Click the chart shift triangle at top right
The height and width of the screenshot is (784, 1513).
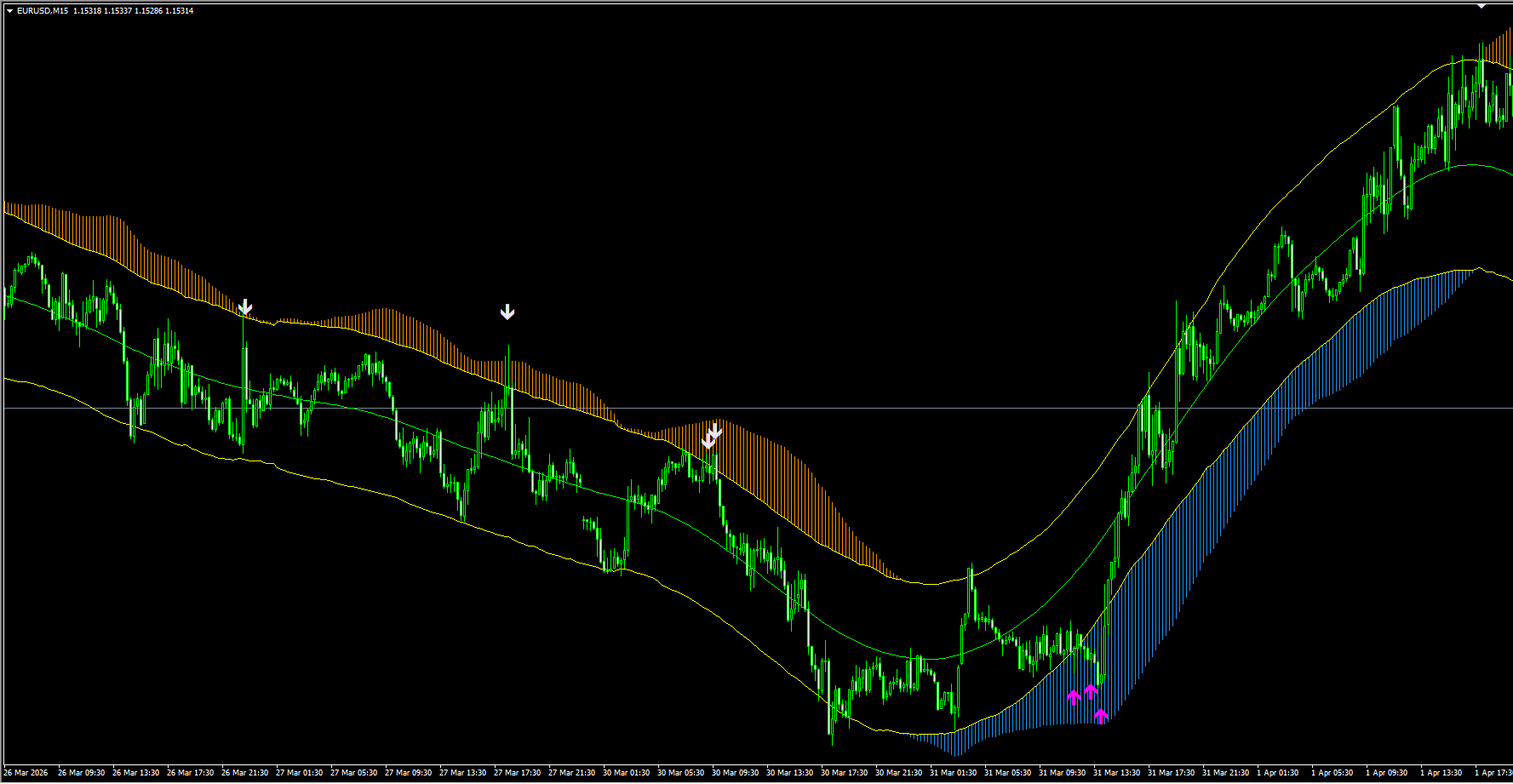coord(1481,5)
